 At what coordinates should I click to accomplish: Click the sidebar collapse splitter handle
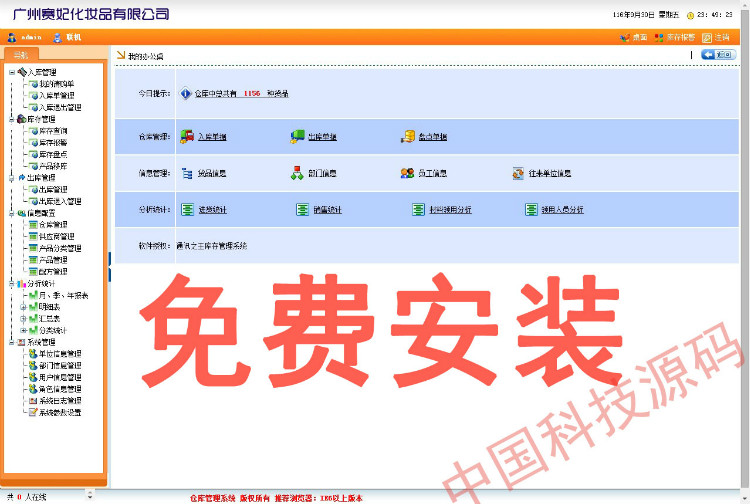pyautogui.click(x=109, y=266)
